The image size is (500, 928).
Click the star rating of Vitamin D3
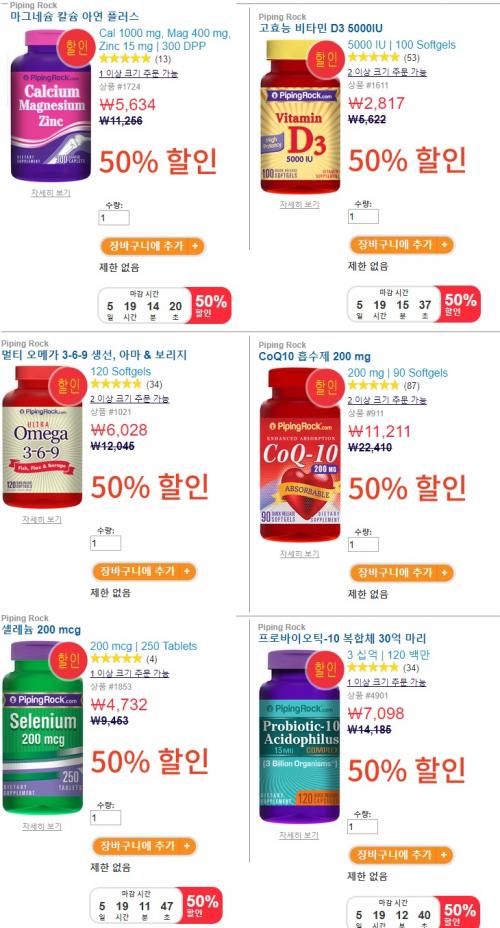coord(373,57)
